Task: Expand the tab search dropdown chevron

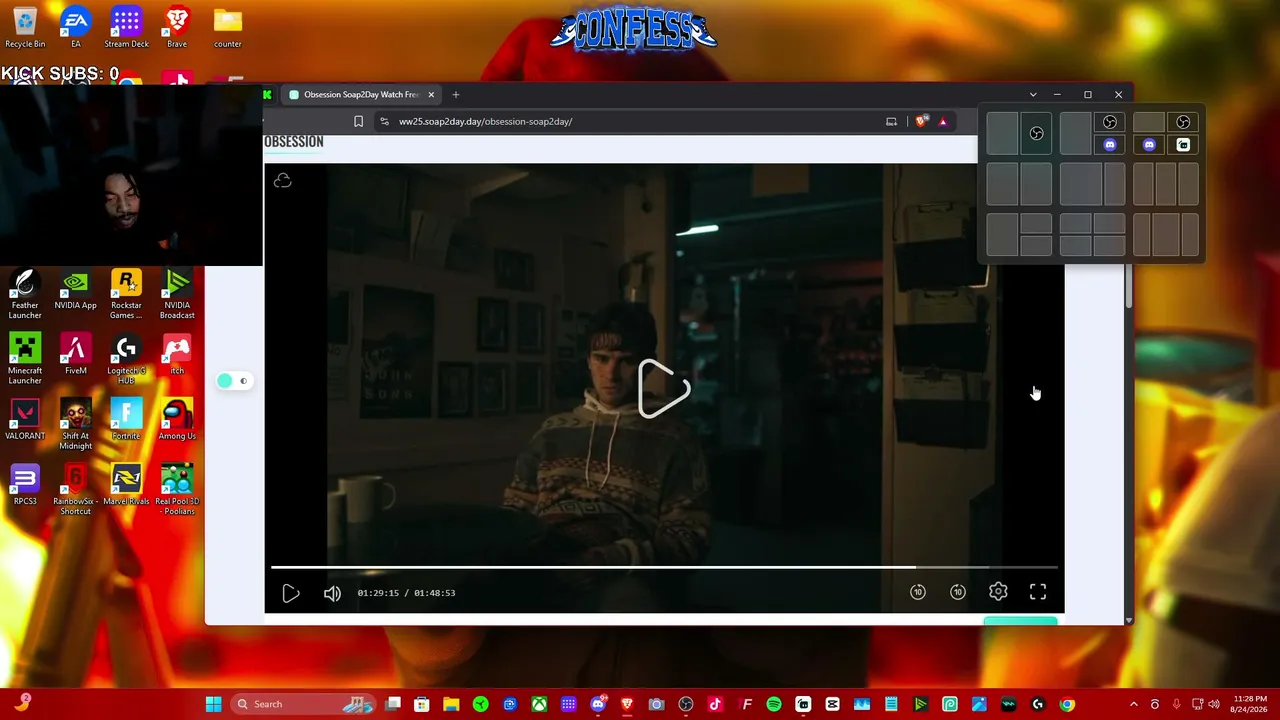Action: (x=1033, y=95)
